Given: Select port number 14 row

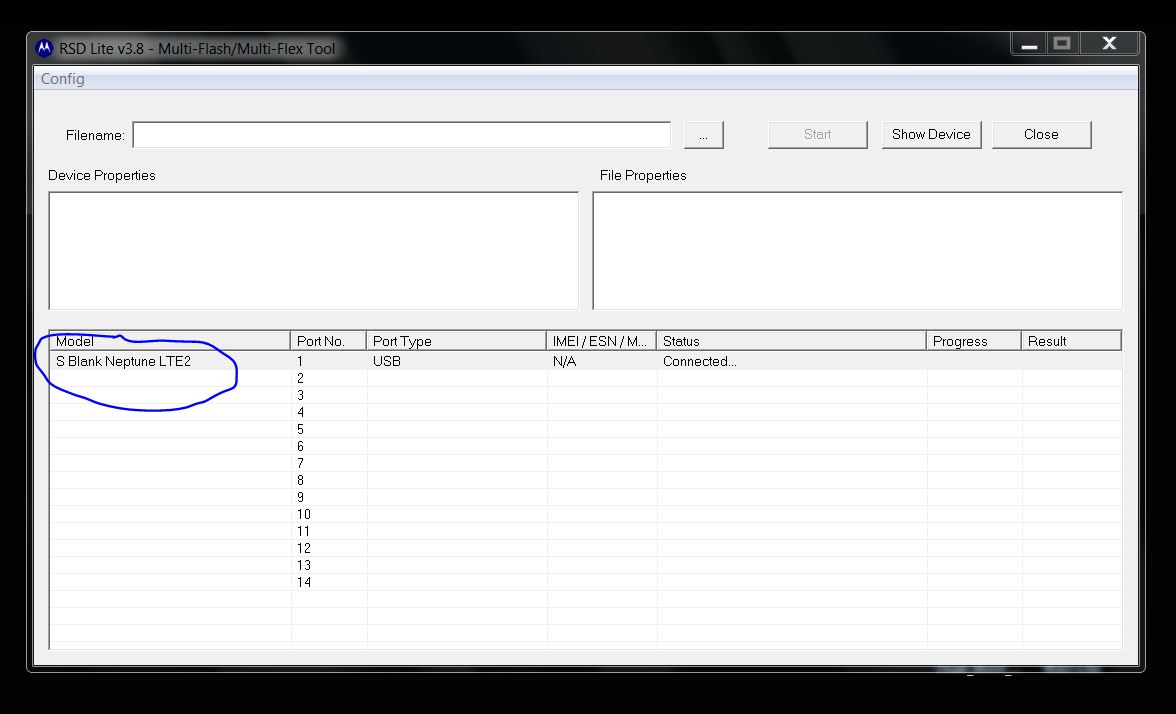Looking at the screenshot, I should coord(586,582).
